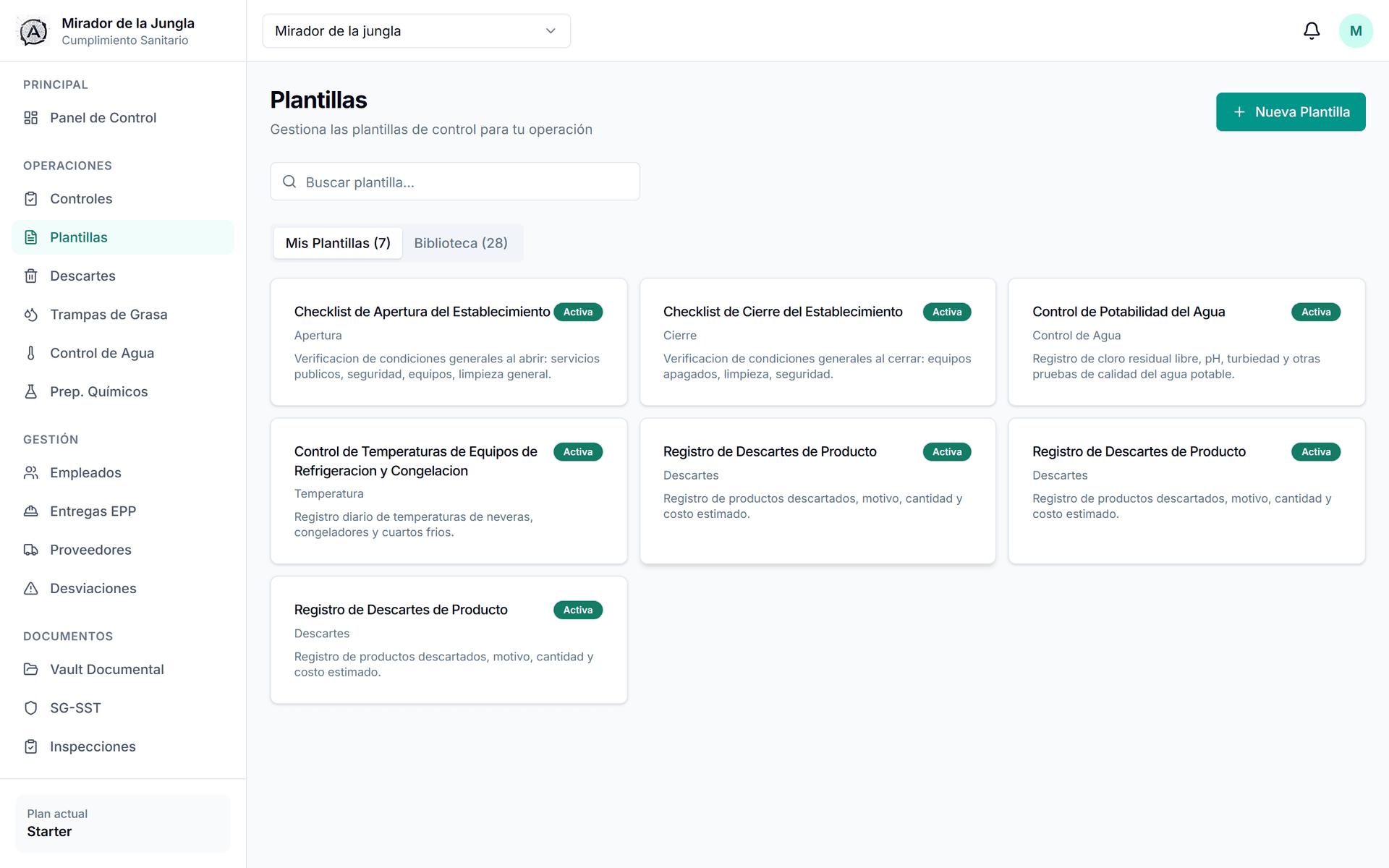Open Control de Agua in sidebar
This screenshot has width=1389, height=868.
pos(123,353)
